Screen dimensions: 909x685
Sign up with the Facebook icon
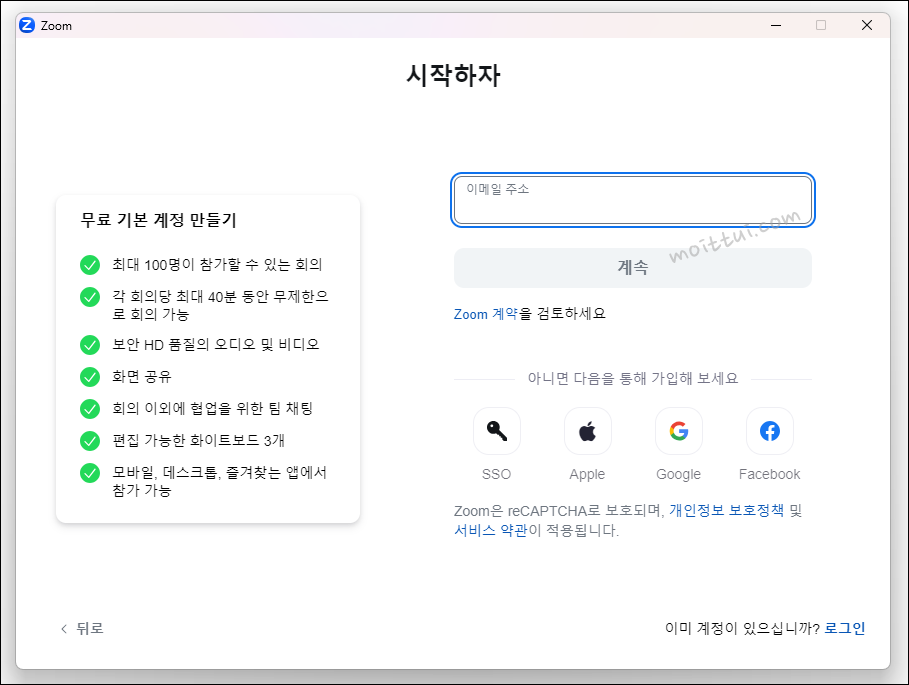tap(769, 431)
